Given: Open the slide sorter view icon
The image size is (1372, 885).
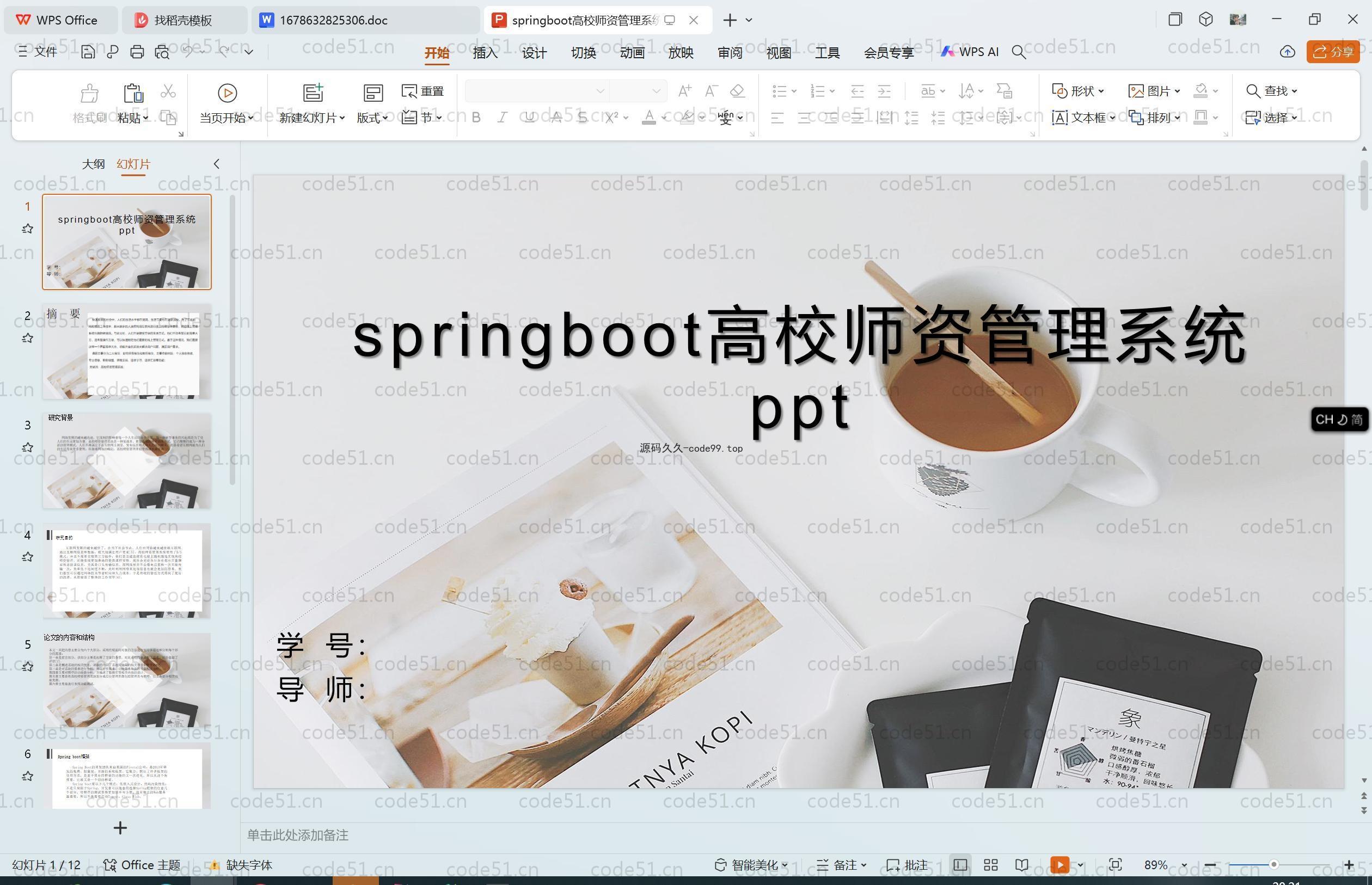Looking at the screenshot, I should 990,865.
